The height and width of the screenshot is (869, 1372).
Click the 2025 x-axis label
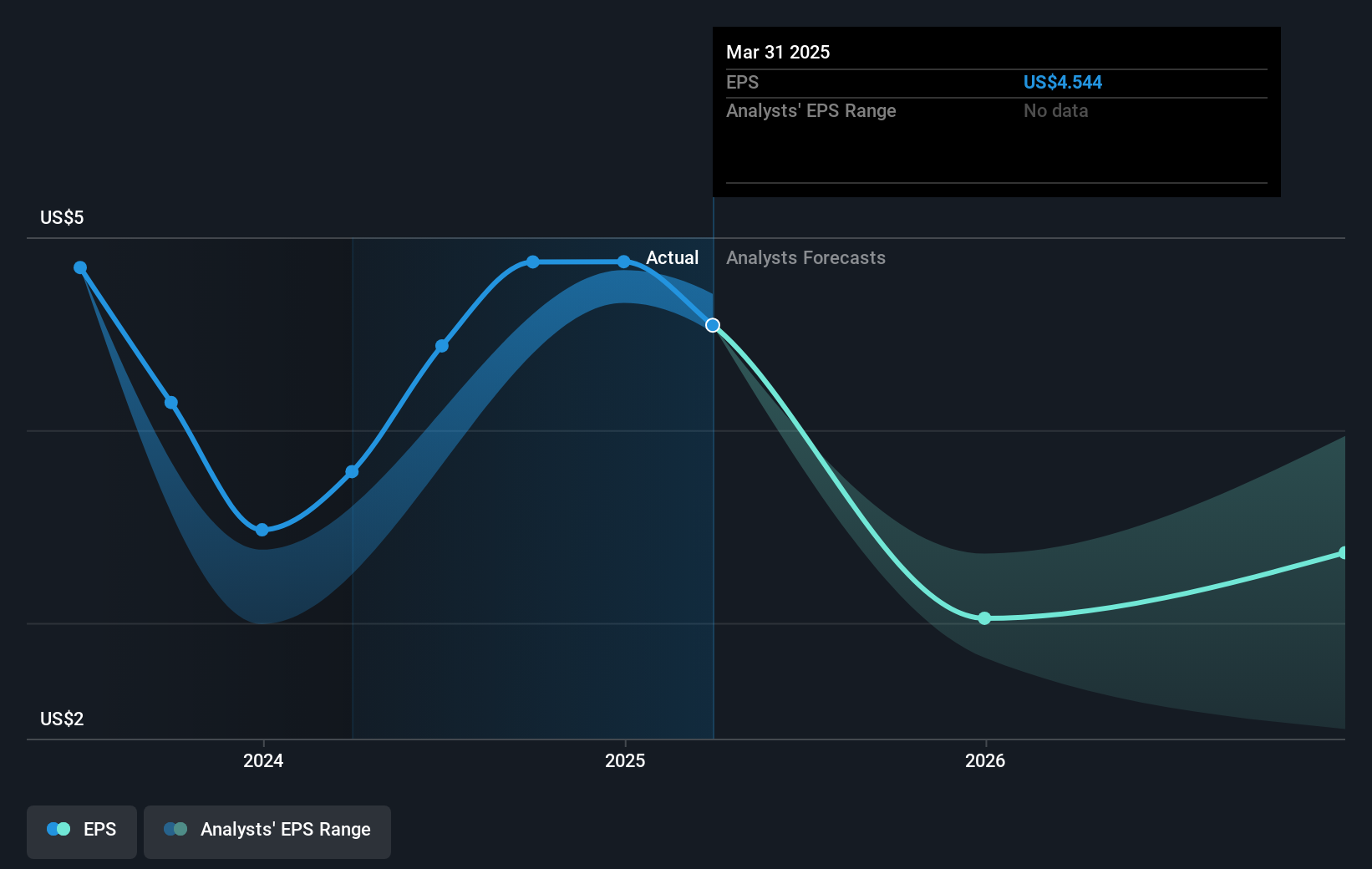[625, 760]
